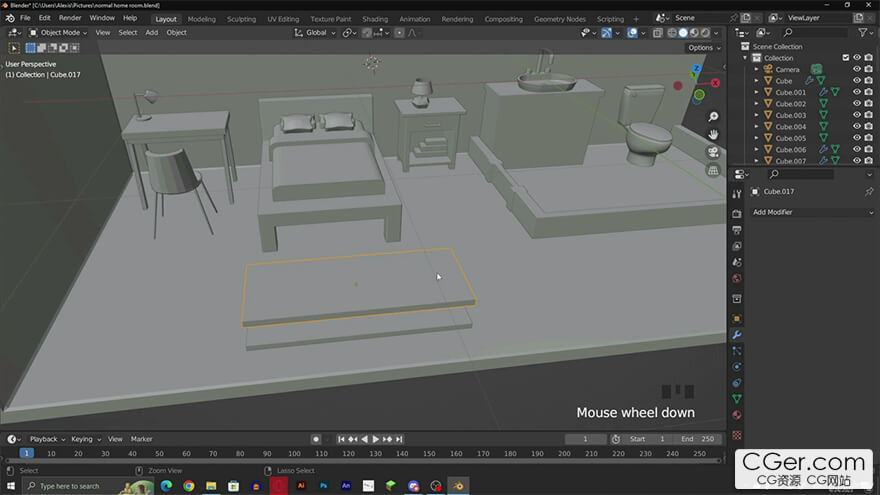Play animation forward
The width and height of the screenshot is (880, 495).
tap(375, 439)
